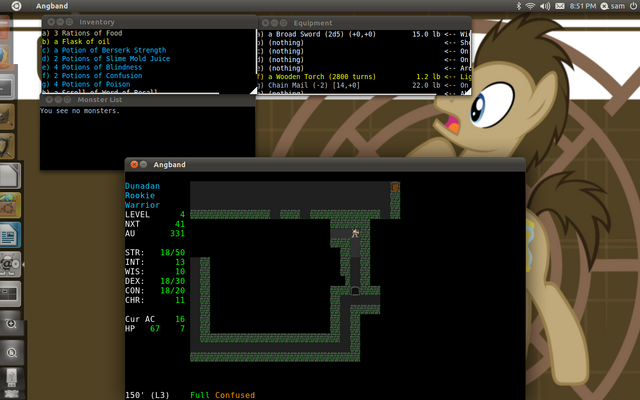640x400 pixels.
Task: Click the lower magnifier icon in the dock
Action: click(11, 353)
